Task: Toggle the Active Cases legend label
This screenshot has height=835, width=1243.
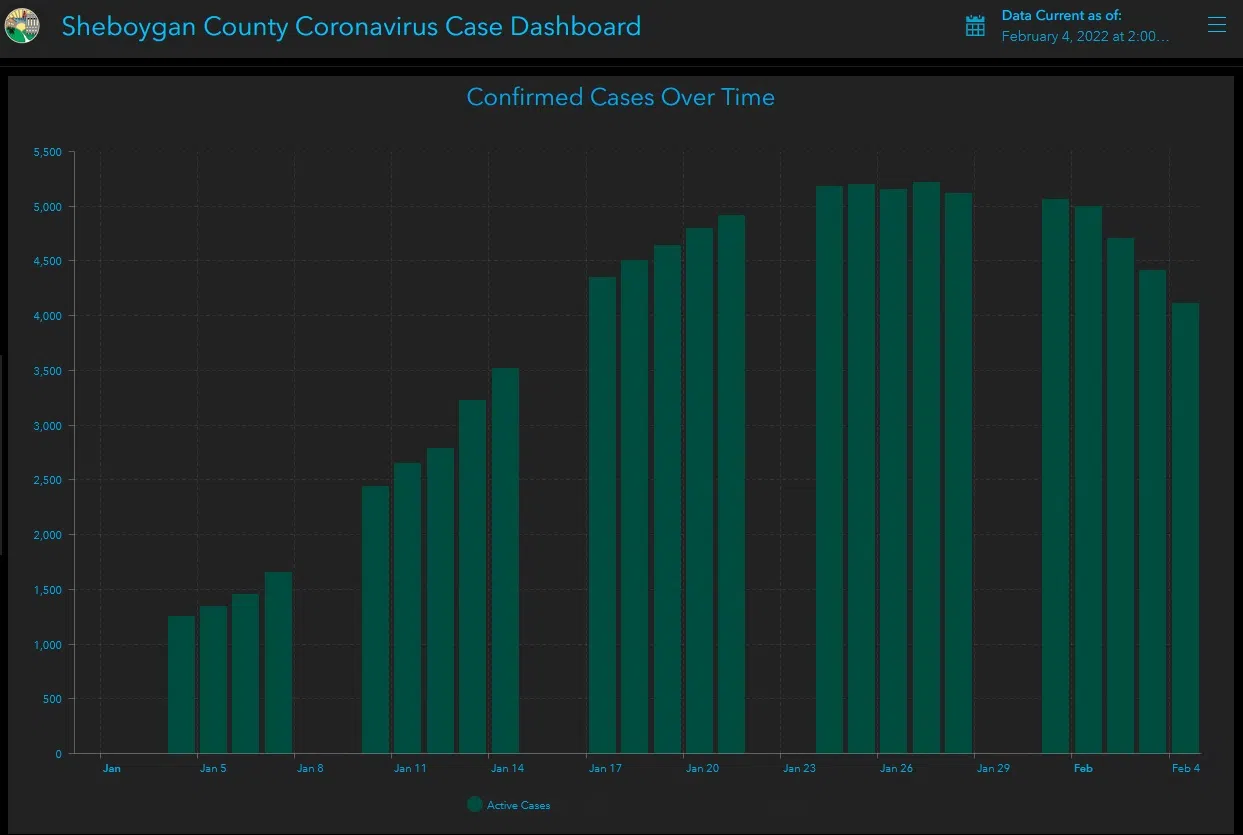Action: pos(518,806)
